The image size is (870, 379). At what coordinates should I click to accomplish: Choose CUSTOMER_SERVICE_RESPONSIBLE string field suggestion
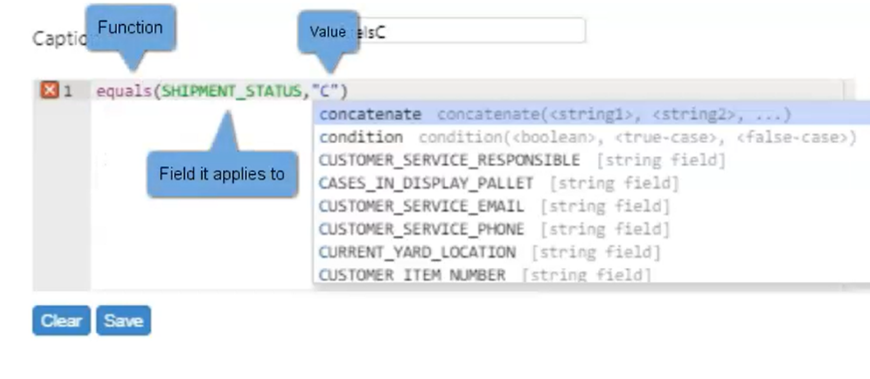coord(591,160)
